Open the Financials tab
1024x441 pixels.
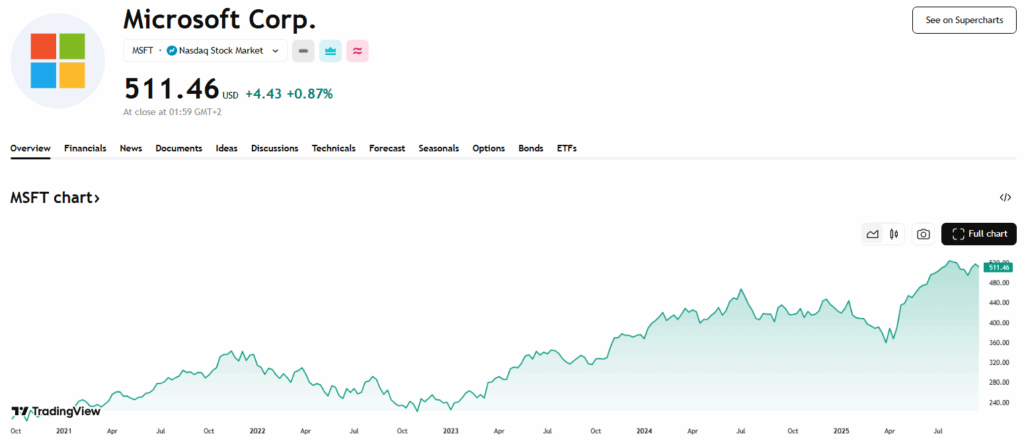tap(85, 148)
